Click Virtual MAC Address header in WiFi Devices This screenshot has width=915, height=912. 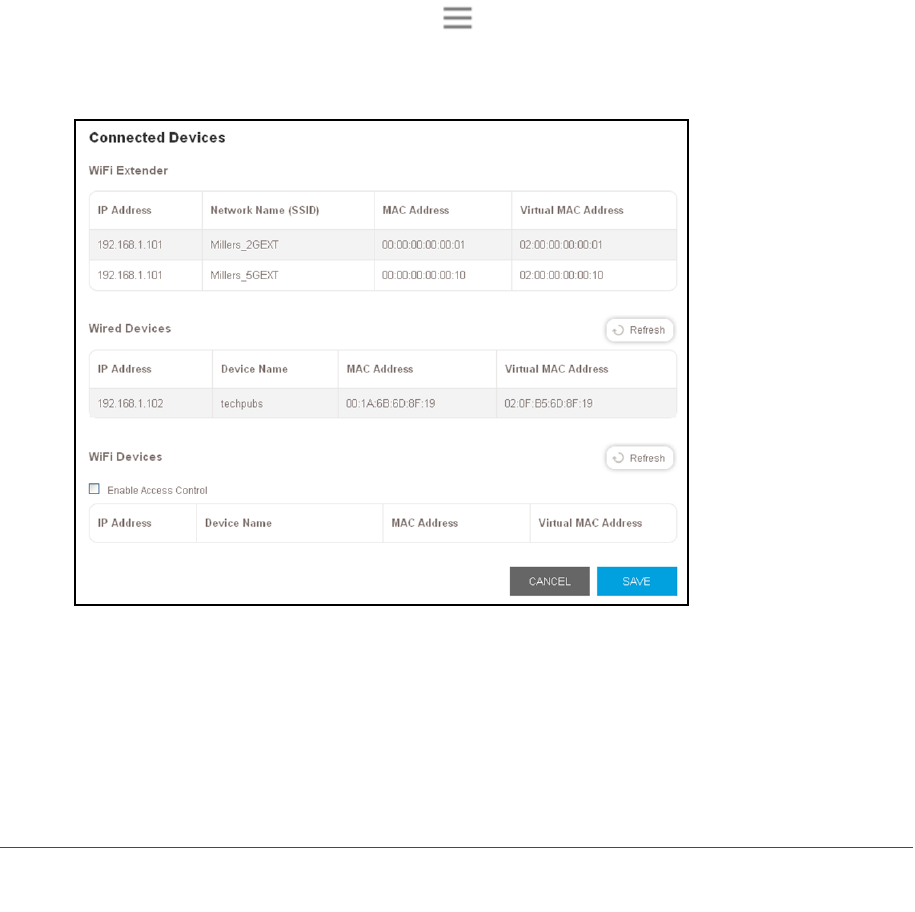(590, 523)
